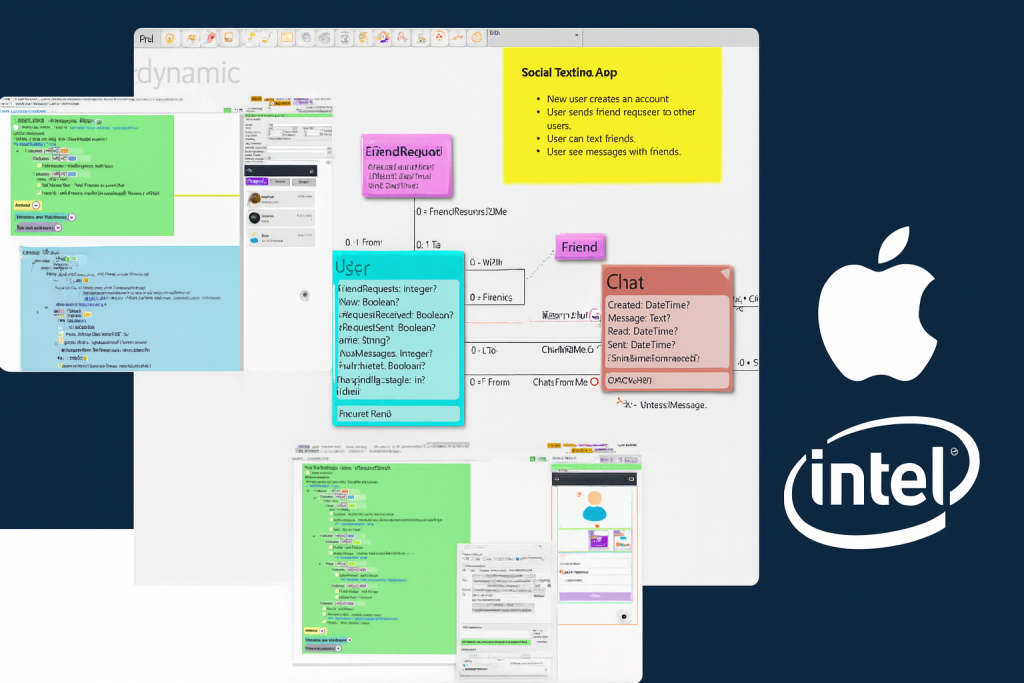Select the first contact avatar in phone list
1024x683 pixels.
point(254,200)
